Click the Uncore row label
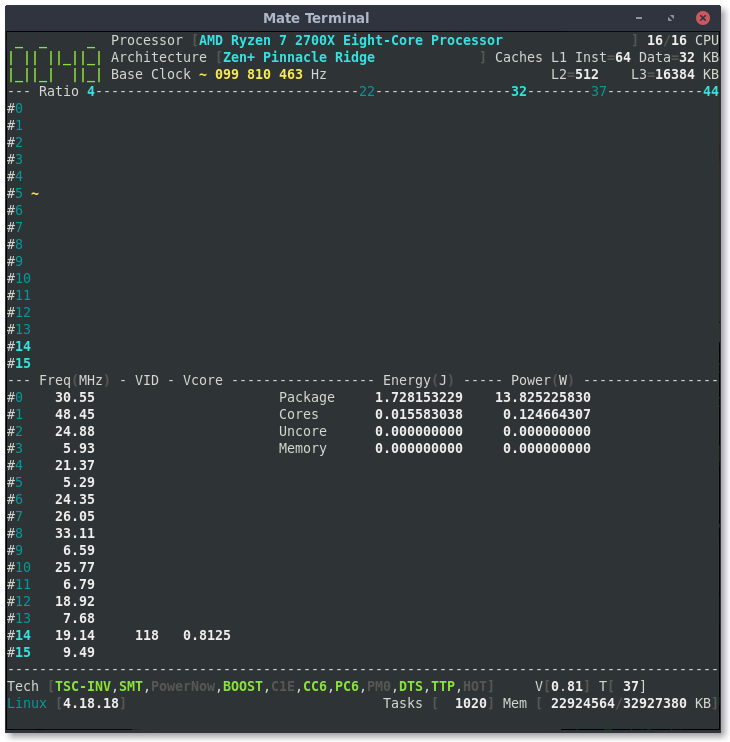Image resolution: width=730 pixels, height=742 pixels. click(x=303, y=432)
